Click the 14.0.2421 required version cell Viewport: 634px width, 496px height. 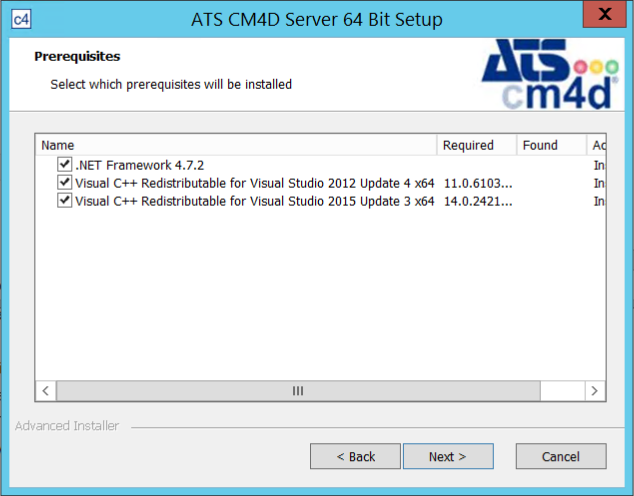click(478, 200)
